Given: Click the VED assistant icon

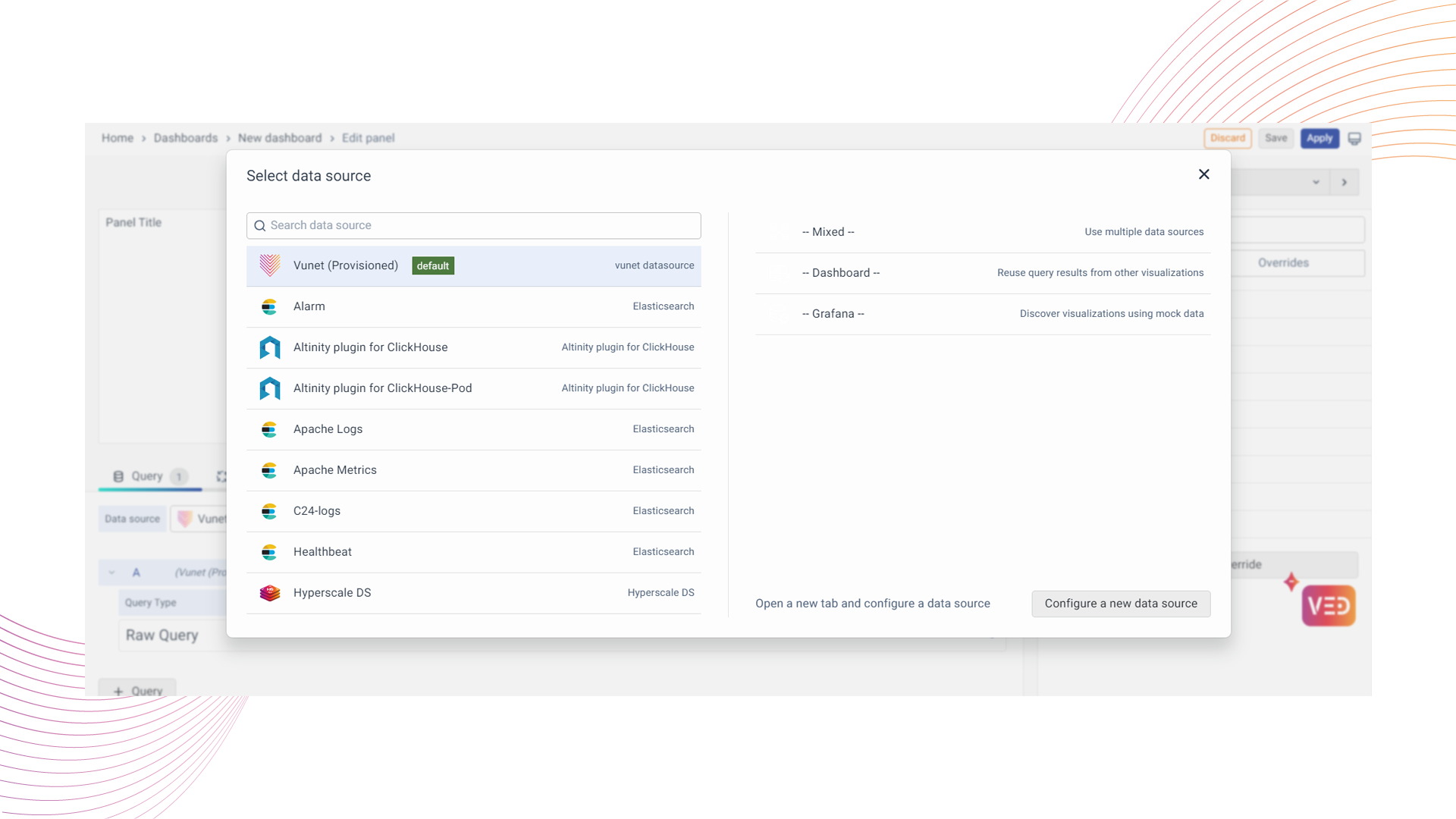Looking at the screenshot, I should pyautogui.click(x=1328, y=605).
